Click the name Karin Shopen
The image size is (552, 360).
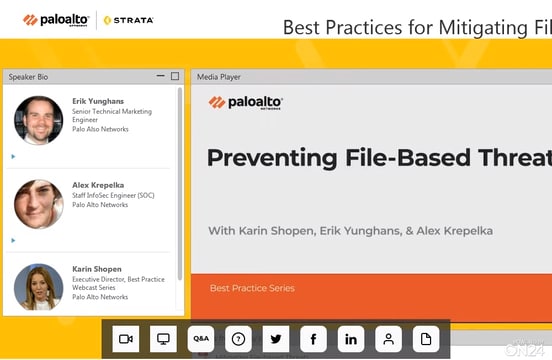coord(97,269)
